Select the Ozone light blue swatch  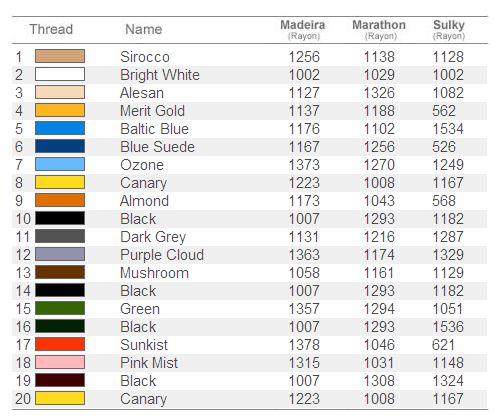click(60, 164)
